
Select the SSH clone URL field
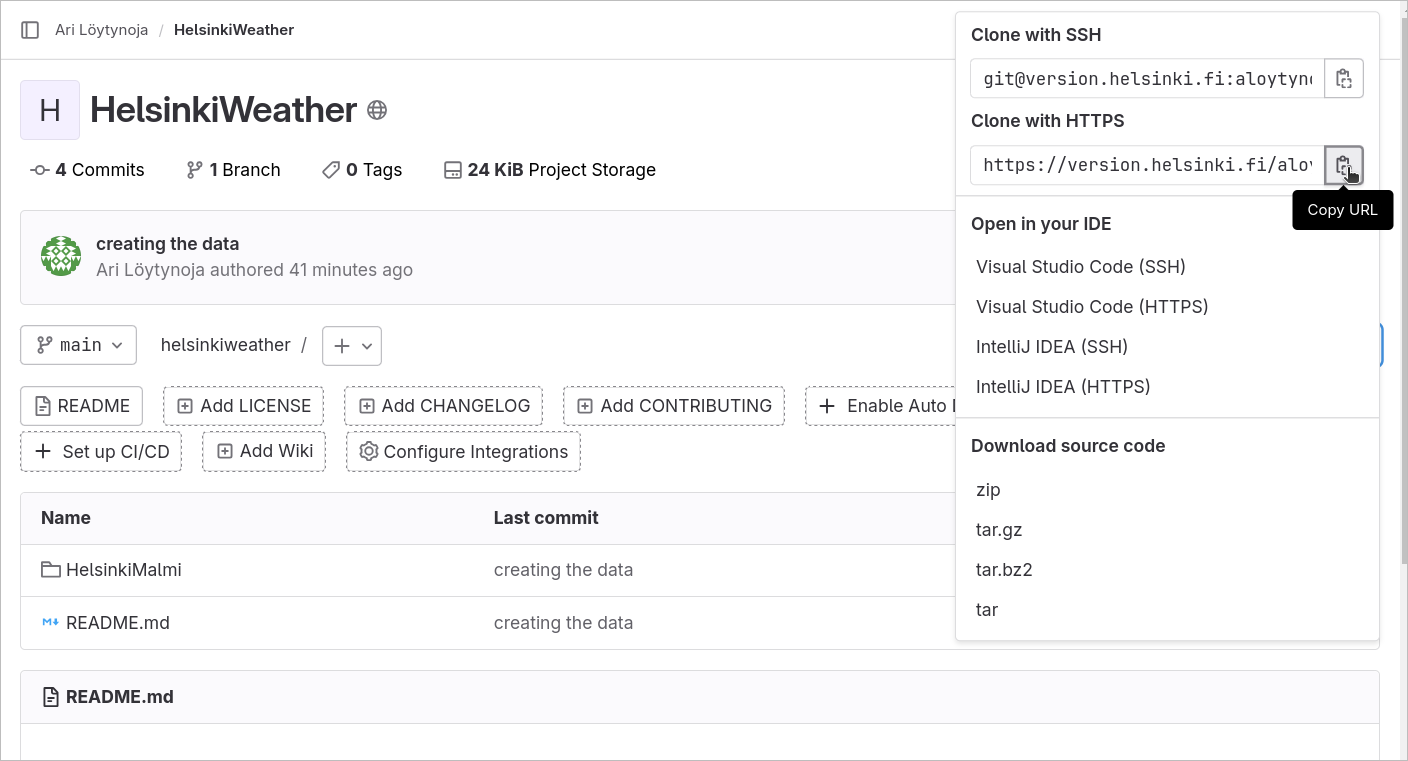pyautogui.click(x=1147, y=78)
